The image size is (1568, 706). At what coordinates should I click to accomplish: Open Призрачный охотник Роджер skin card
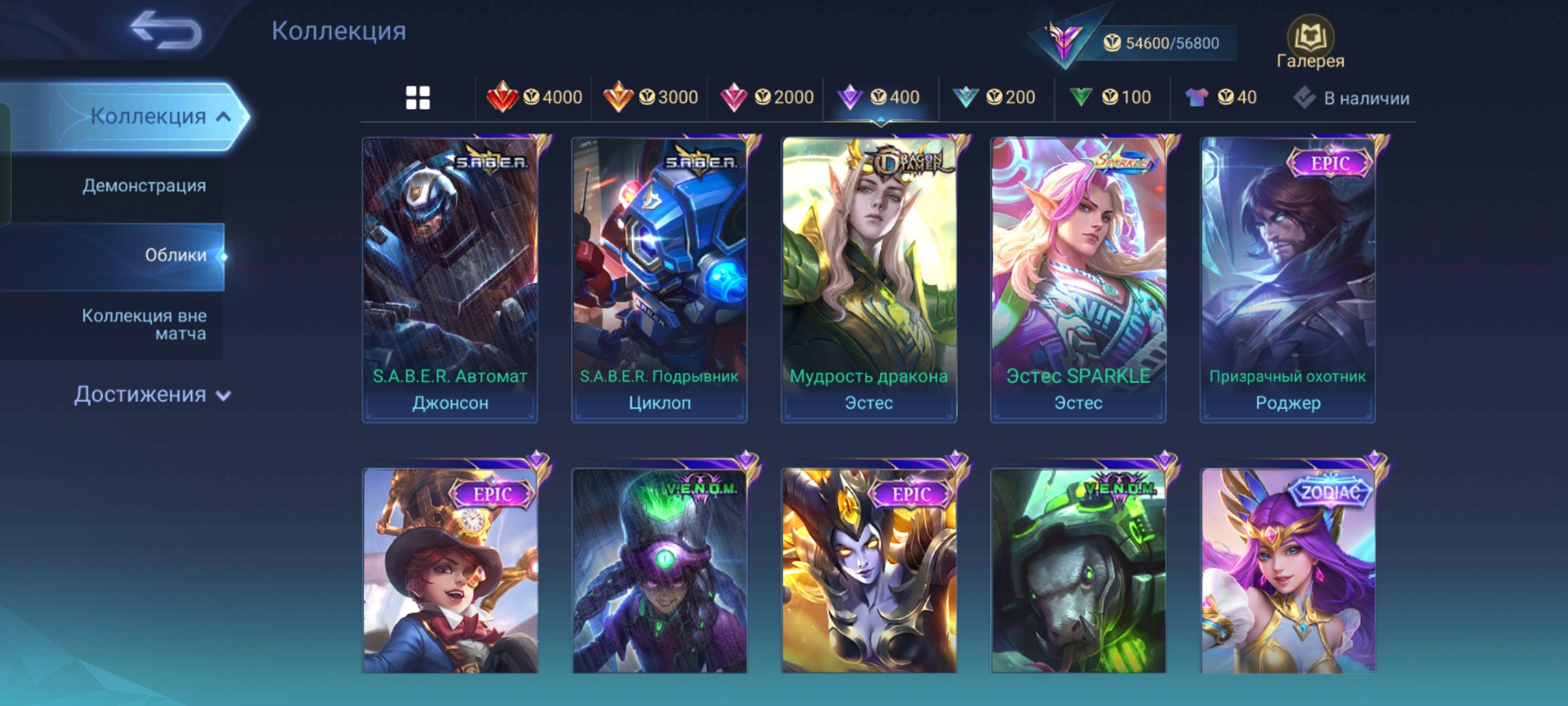[1288, 280]
